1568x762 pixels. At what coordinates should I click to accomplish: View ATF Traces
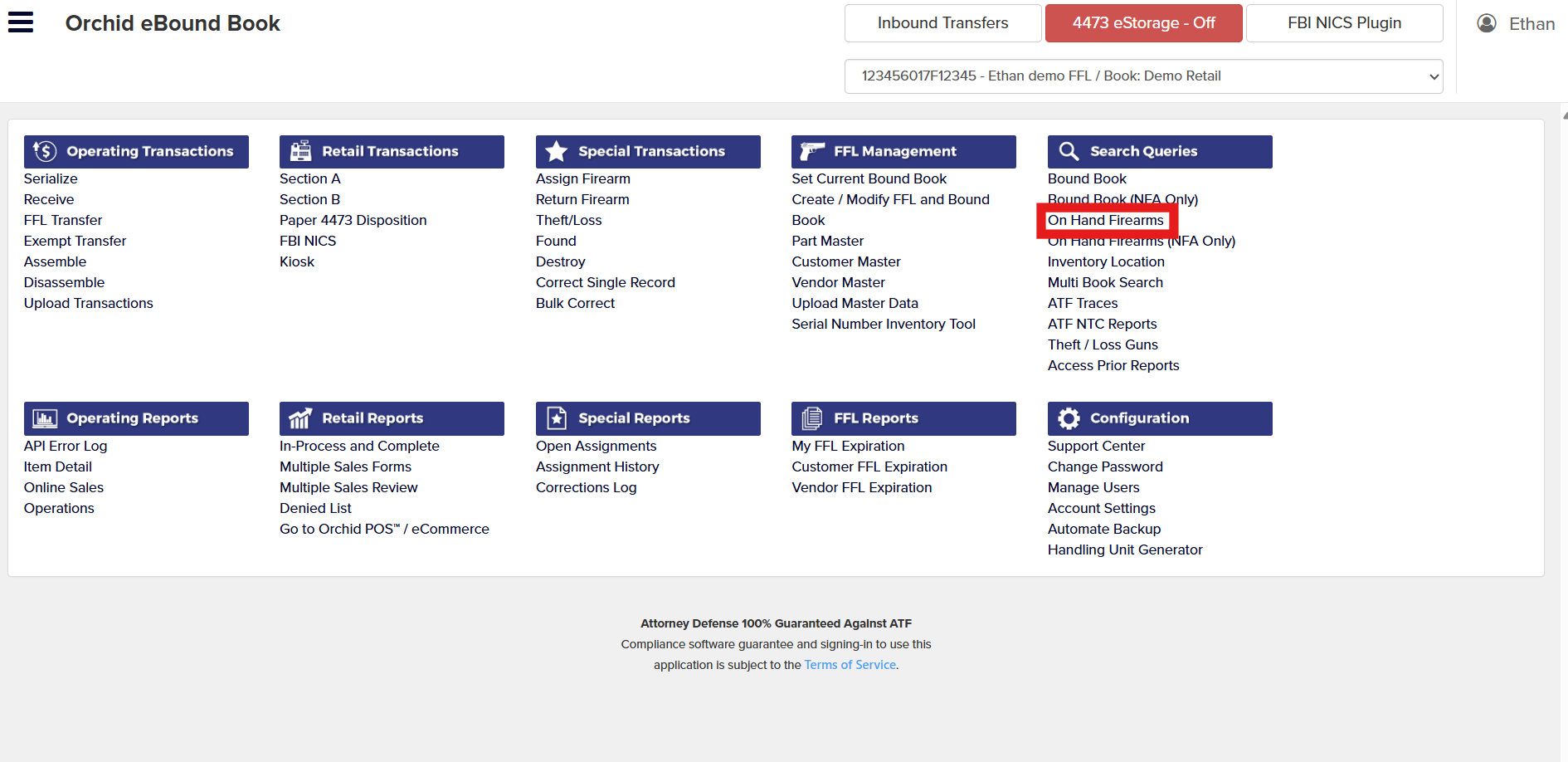click(1083, 303)
